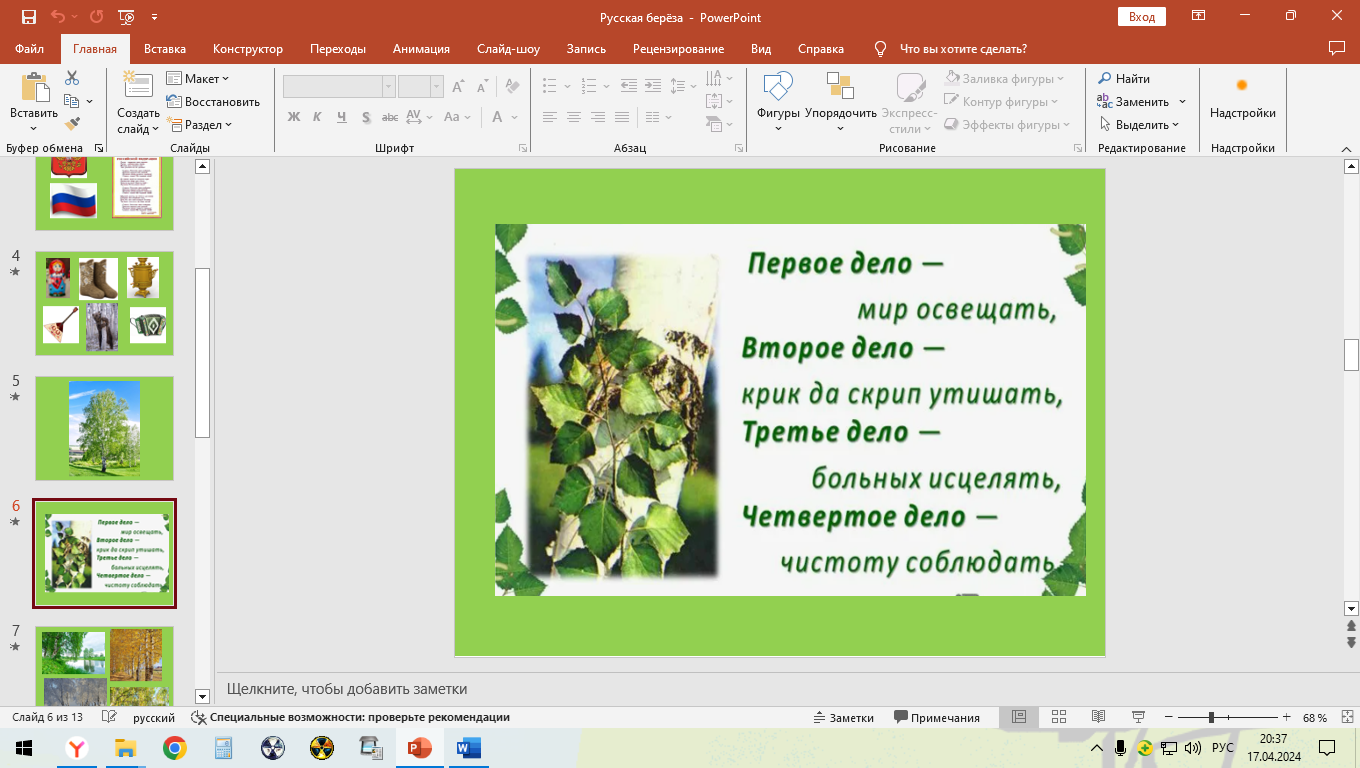Click the Format Painter brush icon
The image size is (1360, 768).
[x=72, y=124]
